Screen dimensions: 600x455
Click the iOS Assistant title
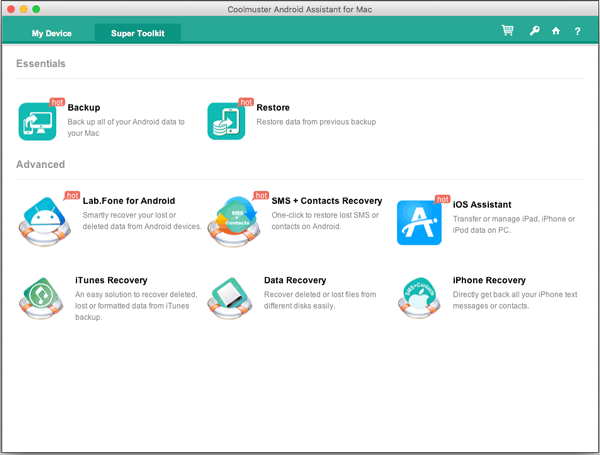point(482,205)
